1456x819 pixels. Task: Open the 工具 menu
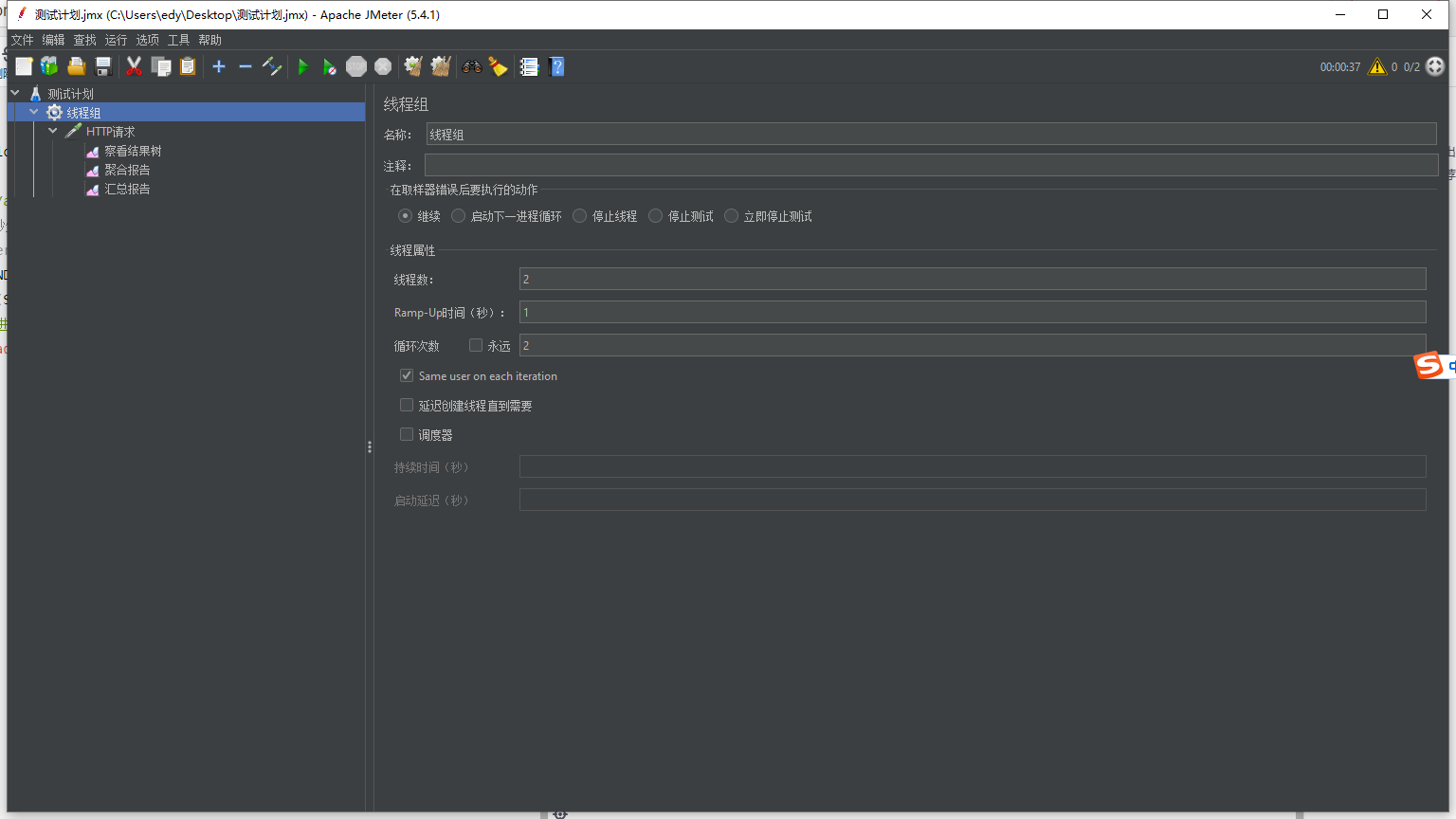[178, 40]
